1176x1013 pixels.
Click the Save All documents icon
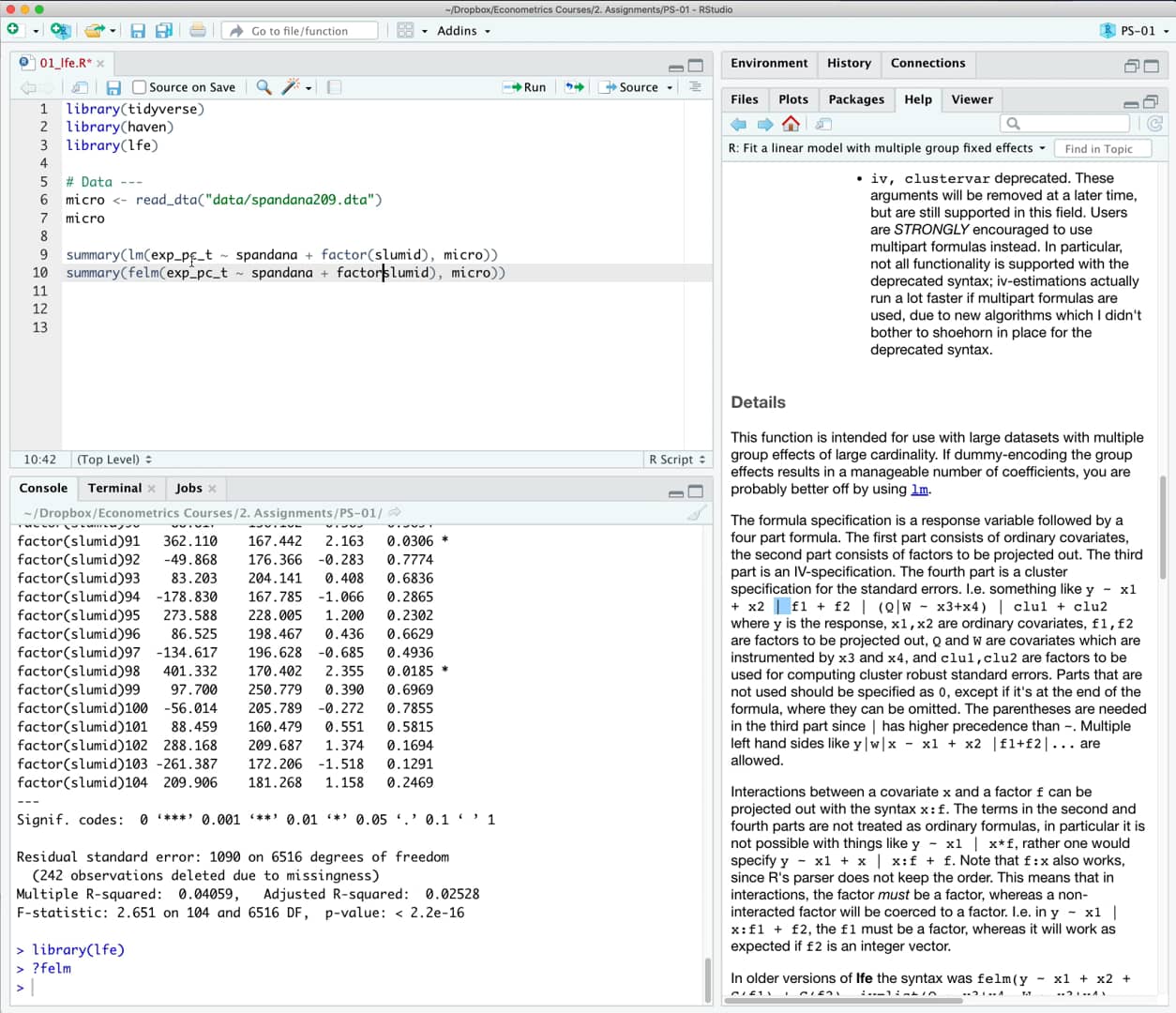tap(164, 30)
